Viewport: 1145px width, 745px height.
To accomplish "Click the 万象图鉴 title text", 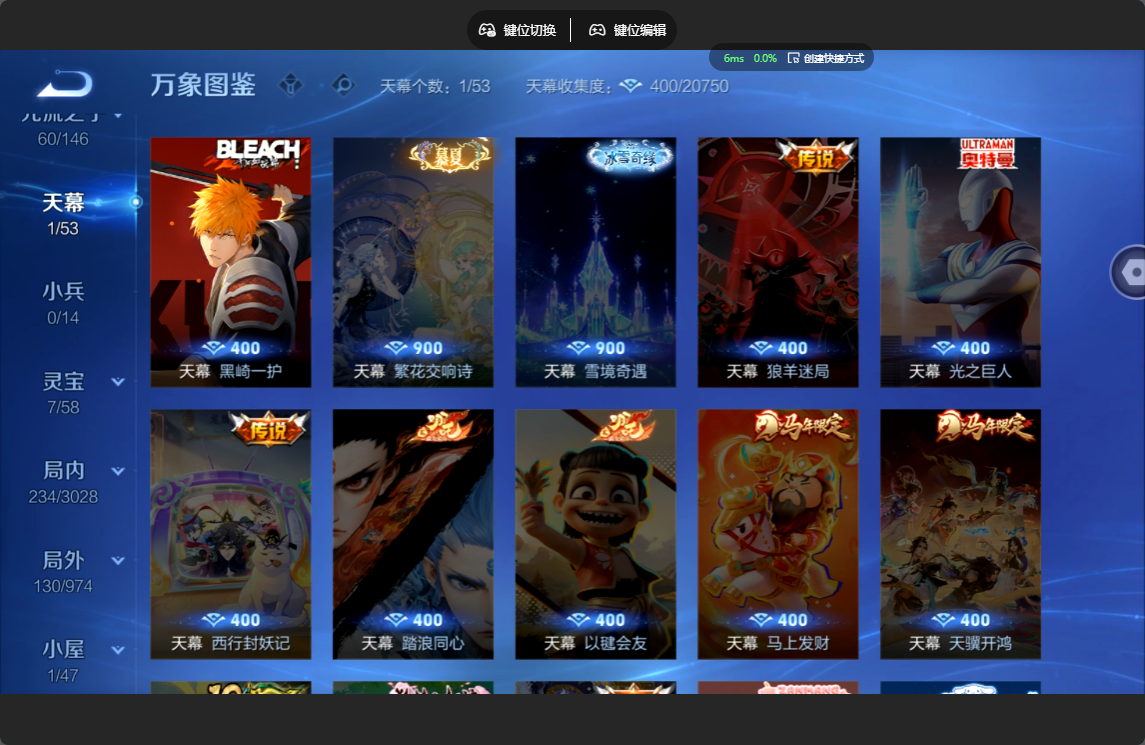I will coord(203,85).
